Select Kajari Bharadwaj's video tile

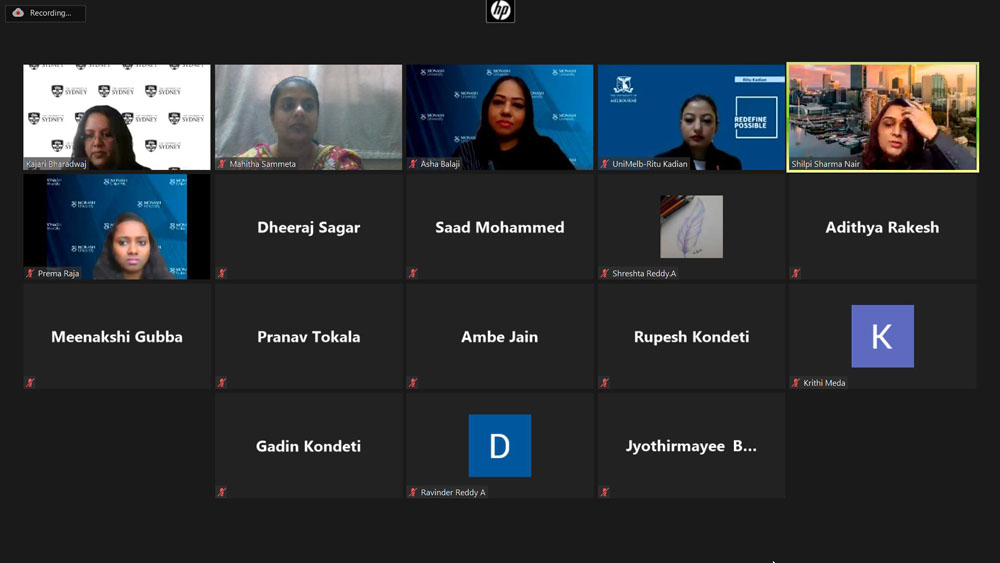click(x=117, y=117)
